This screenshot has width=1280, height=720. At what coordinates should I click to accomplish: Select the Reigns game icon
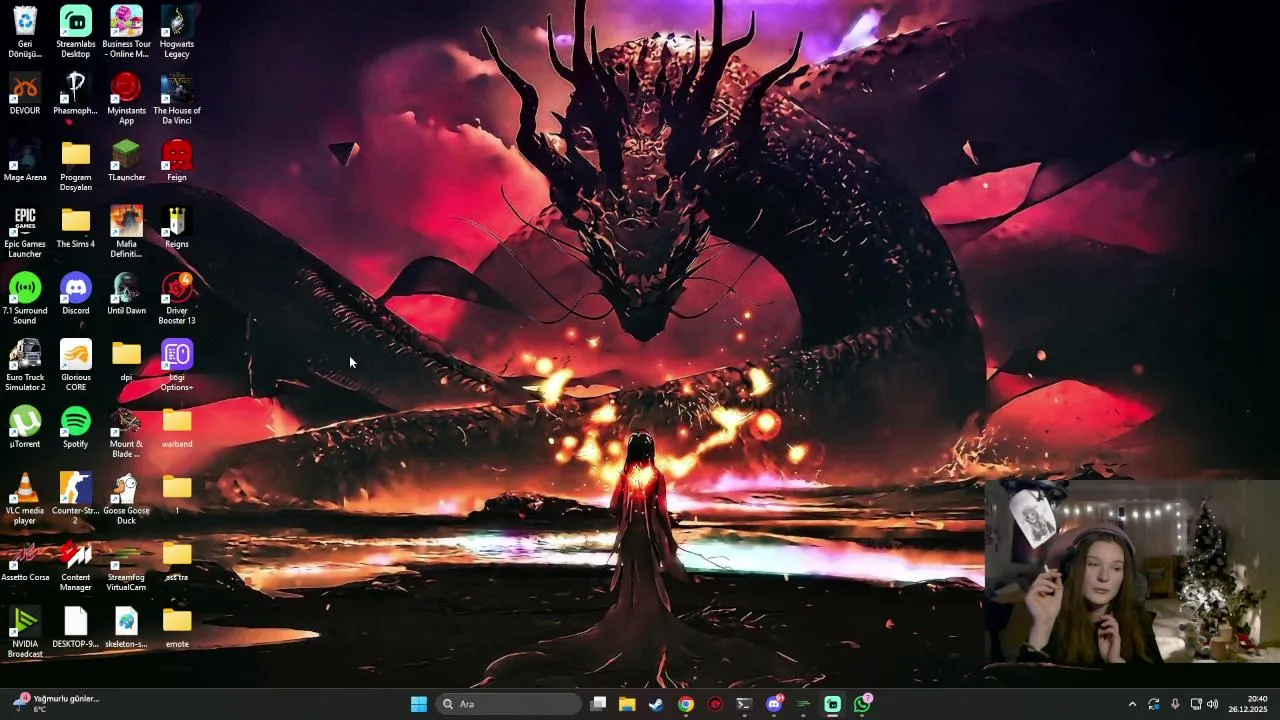177,228
